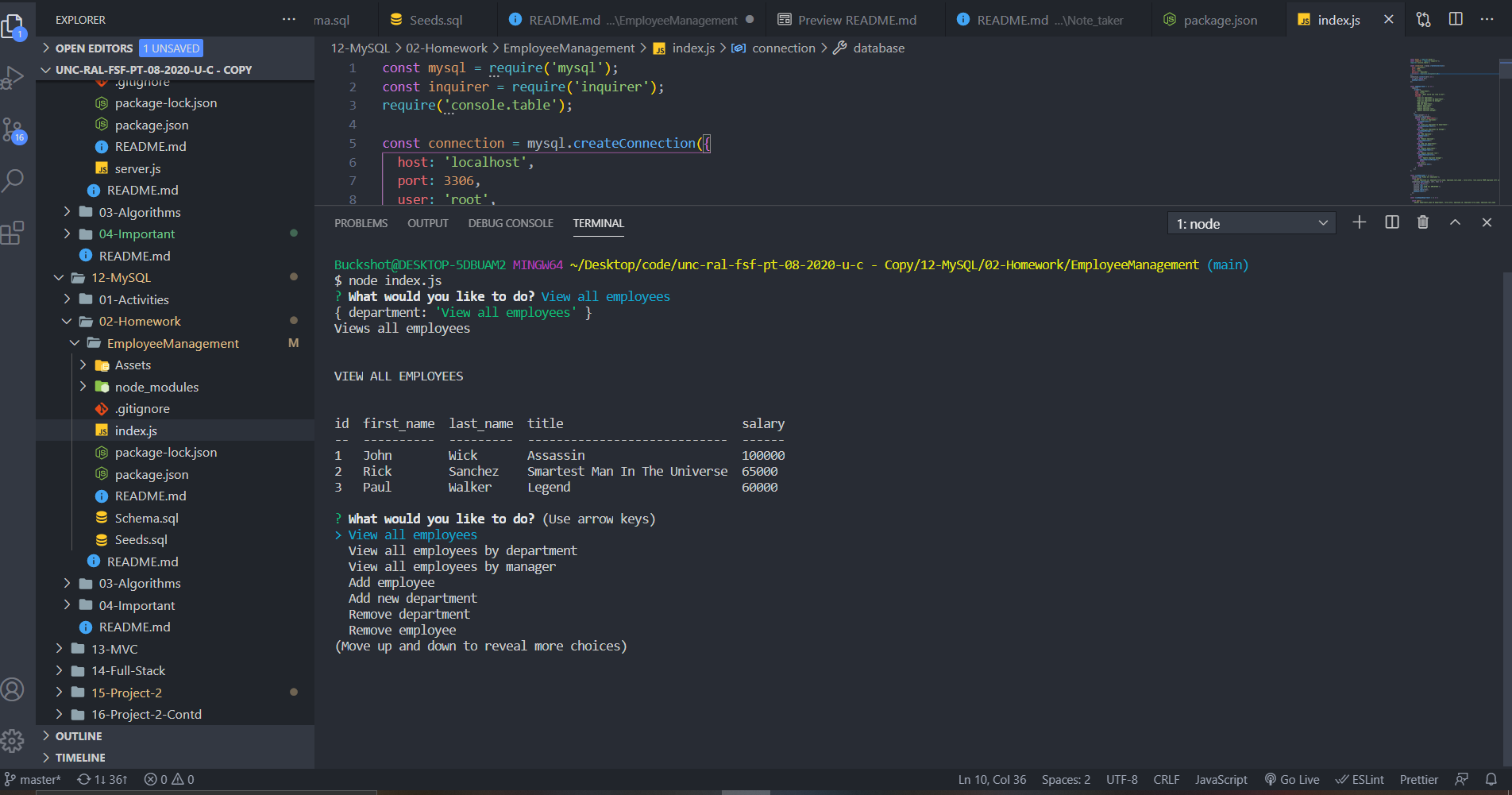Open terminal selector dropdown '1: node'
This screenshot has height=795, width=1512.
pyautogui.click(x=1252, y=224)
